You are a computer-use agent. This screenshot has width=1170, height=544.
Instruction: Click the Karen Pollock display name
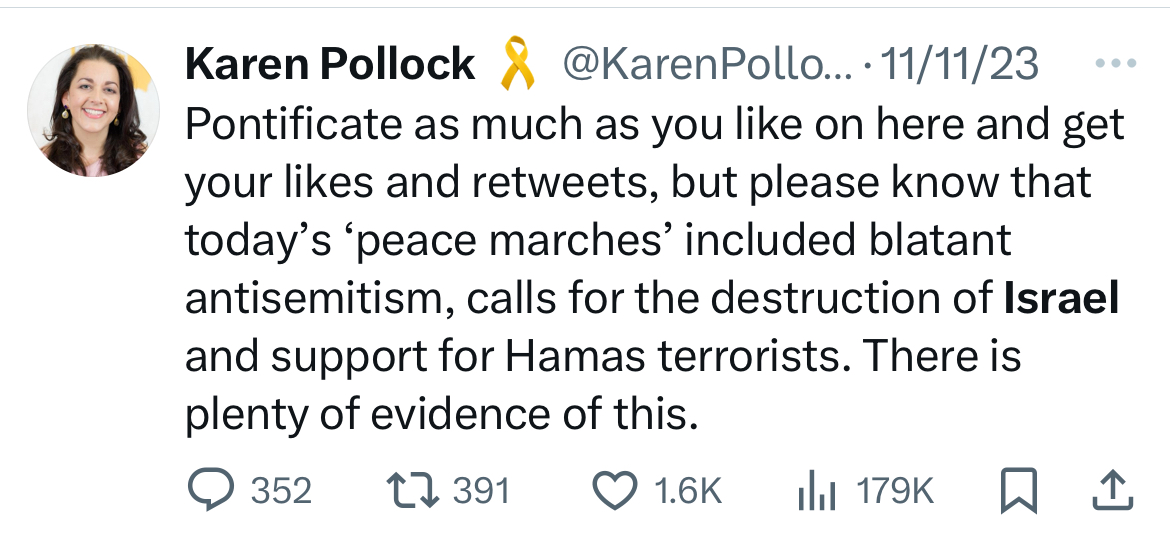coord(330,64)
